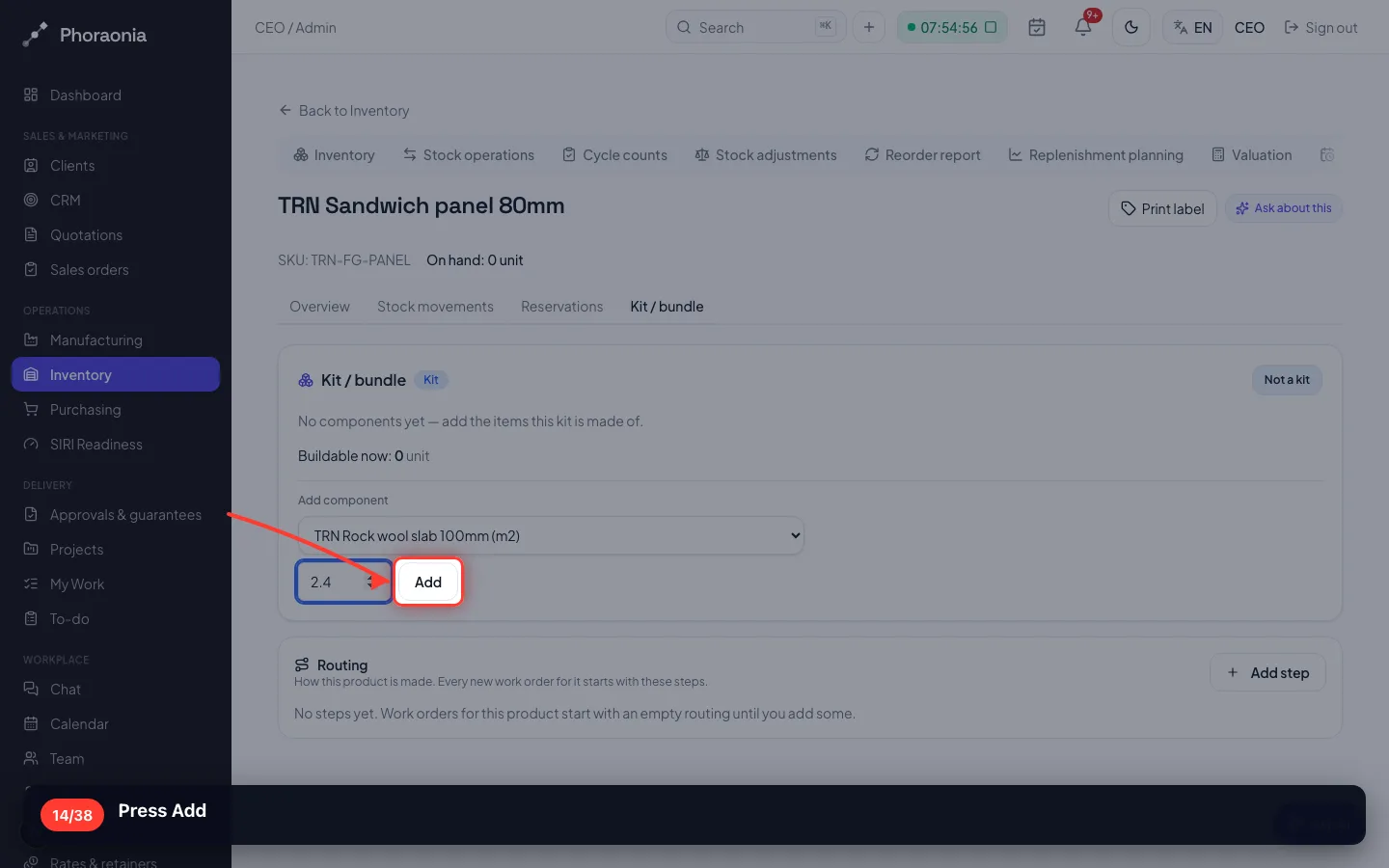Open My Work in the sidebar
Screen dimensions: 1389x868
pos(116,584)
